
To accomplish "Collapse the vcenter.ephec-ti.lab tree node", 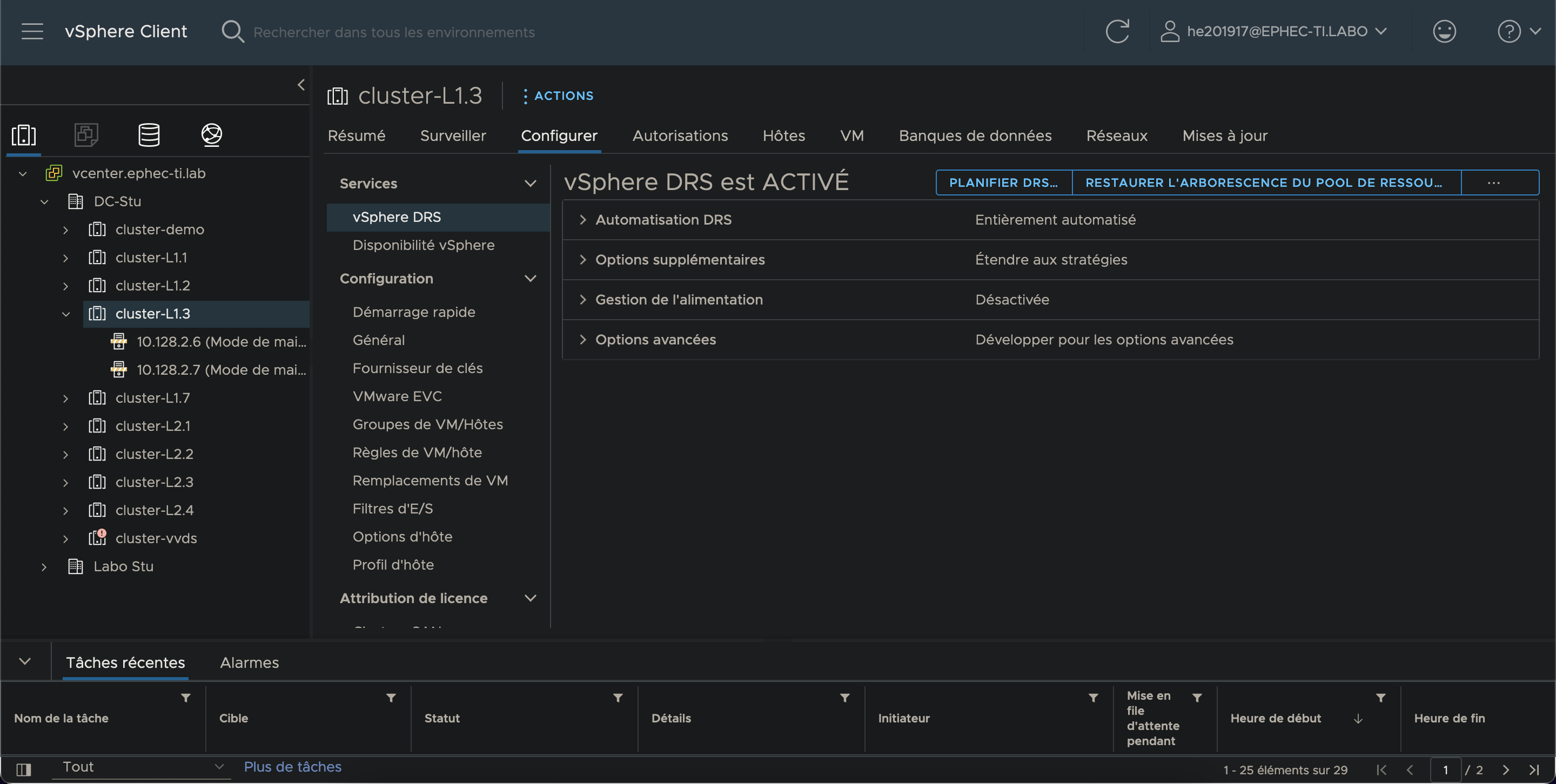I will 23,174.
